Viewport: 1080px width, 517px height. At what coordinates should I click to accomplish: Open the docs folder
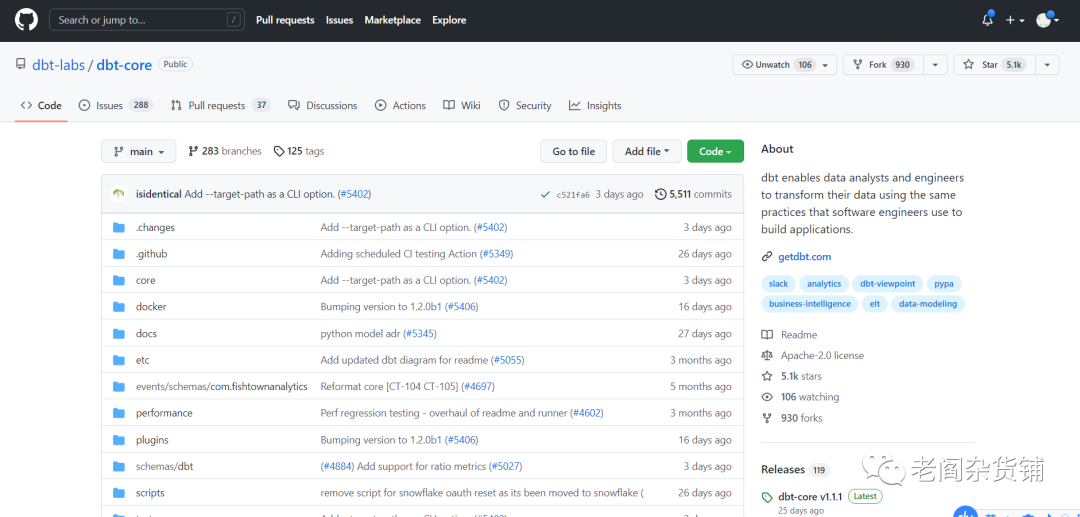146,333
